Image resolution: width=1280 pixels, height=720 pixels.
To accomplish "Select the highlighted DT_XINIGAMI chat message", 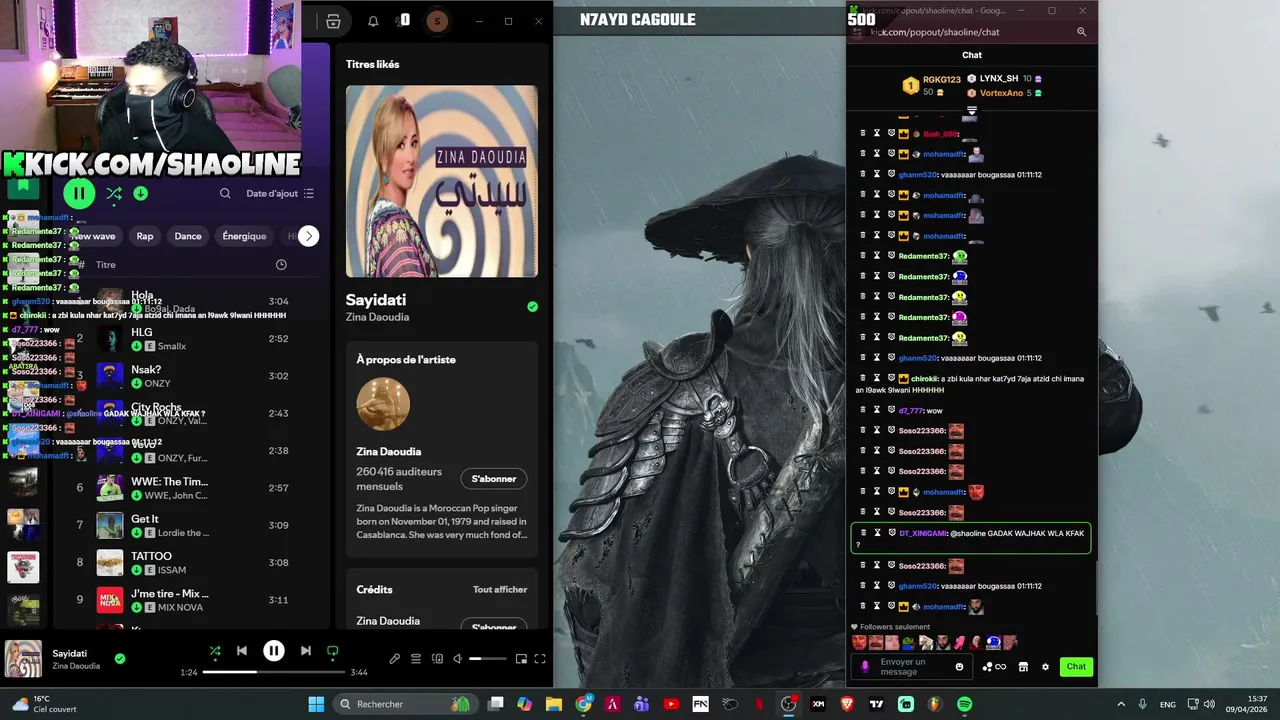I will click(970, 538).
